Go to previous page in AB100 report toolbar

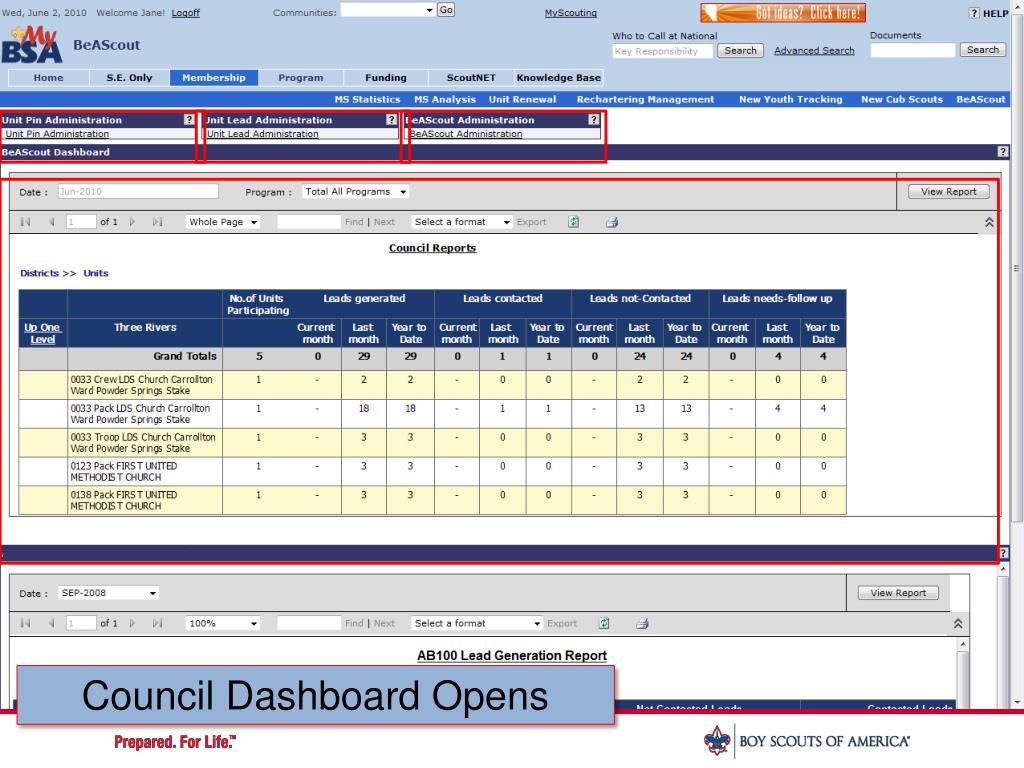[x=52, y=624]
